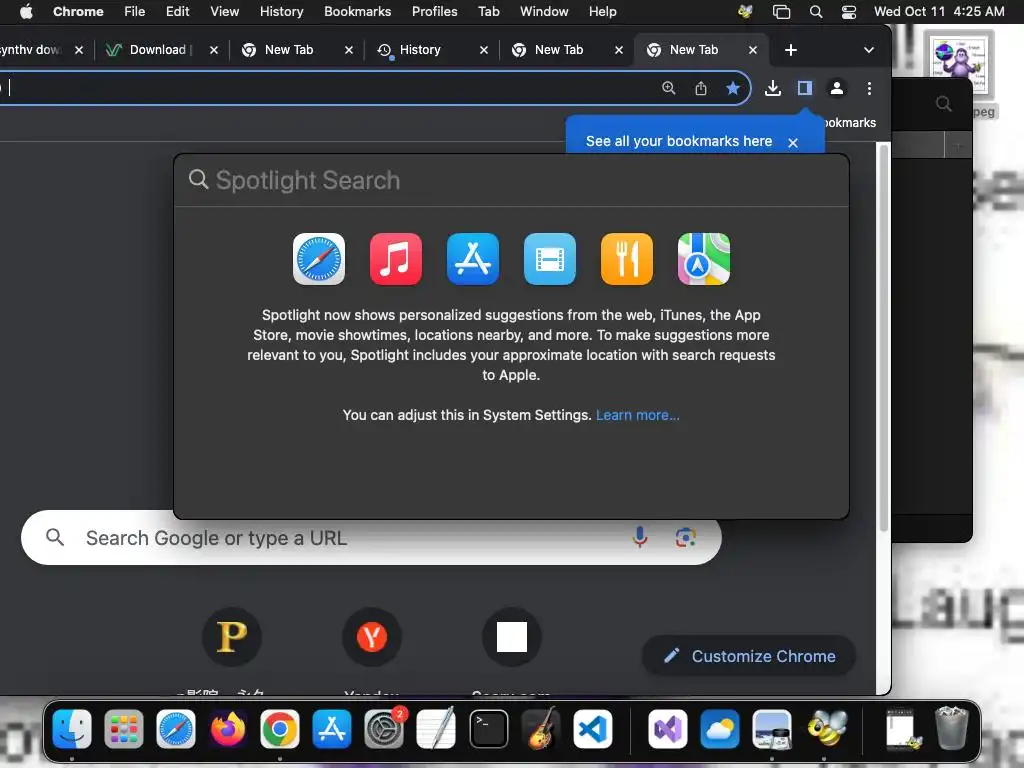Open the Window menu
The height and width of the screenshot is (768, 1024).
coord(544,12)
